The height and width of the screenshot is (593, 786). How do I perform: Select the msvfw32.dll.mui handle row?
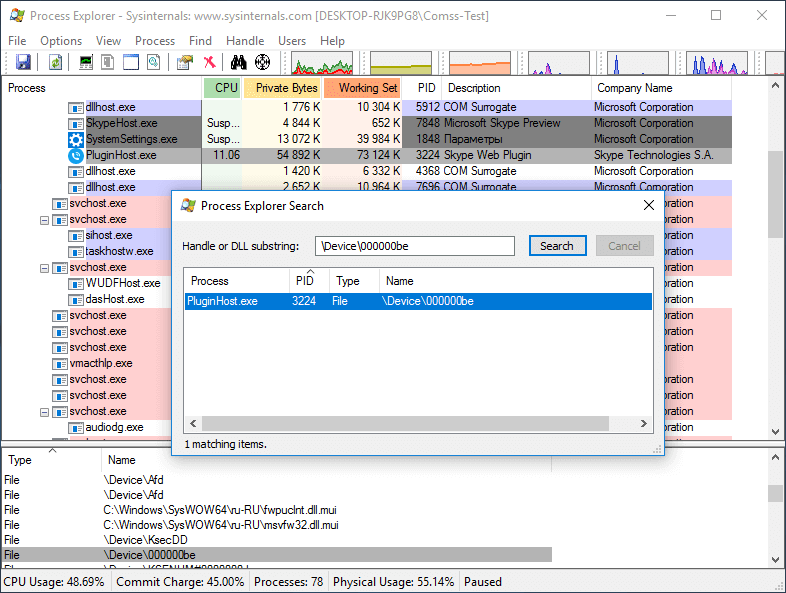tap(277, 525)
